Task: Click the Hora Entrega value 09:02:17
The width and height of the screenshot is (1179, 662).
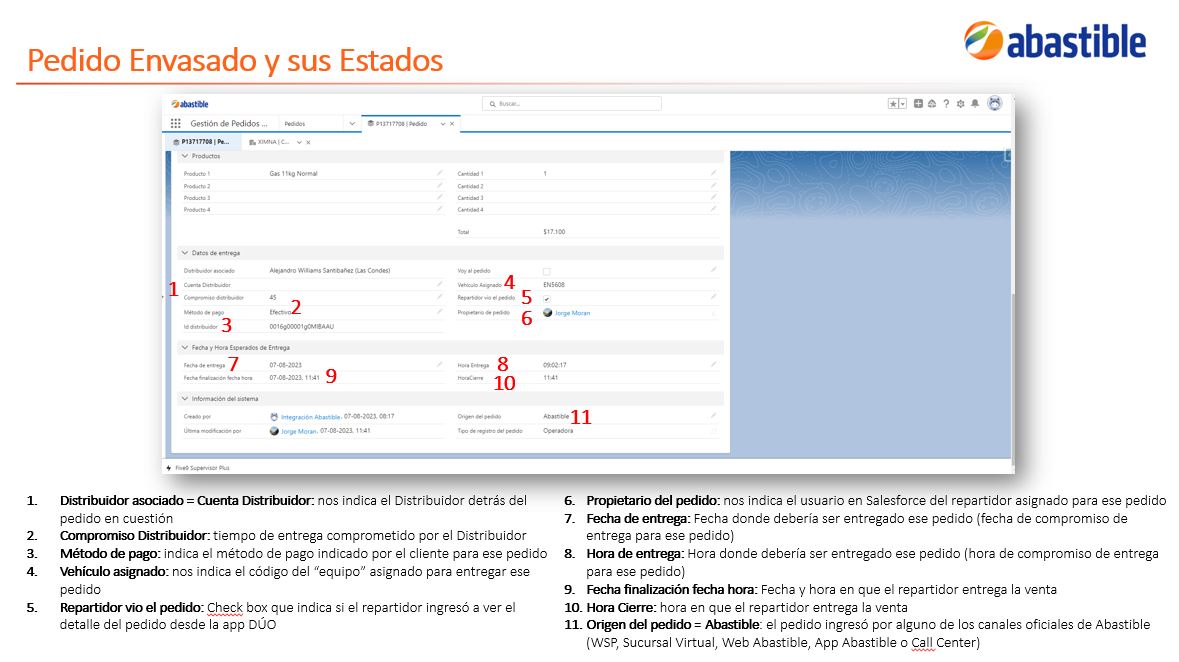Action: click(555, 365)
